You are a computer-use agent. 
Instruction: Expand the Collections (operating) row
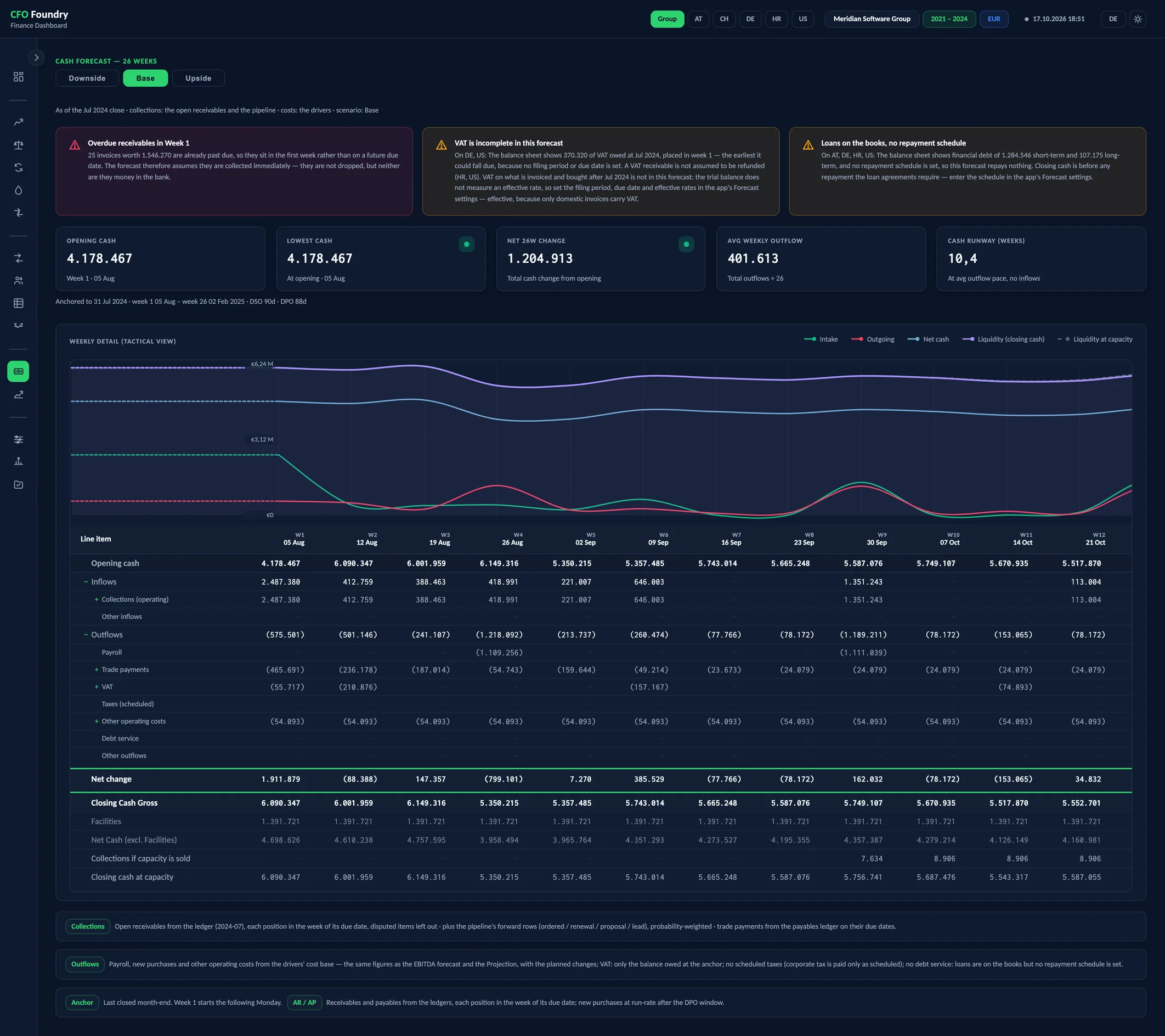point(97,599)
